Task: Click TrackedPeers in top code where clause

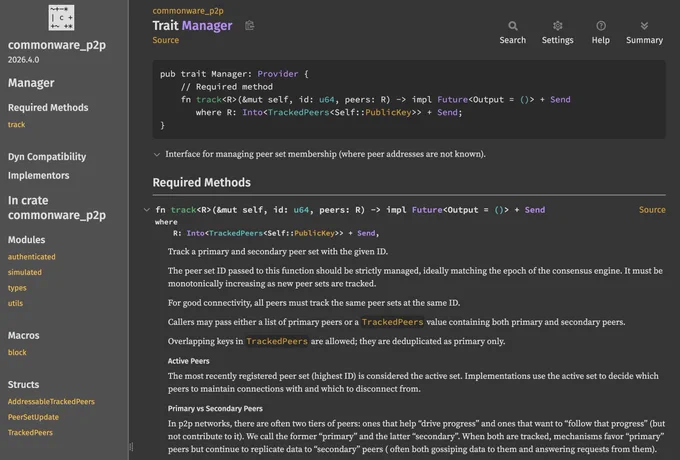Action: click(x=298, y=112)
